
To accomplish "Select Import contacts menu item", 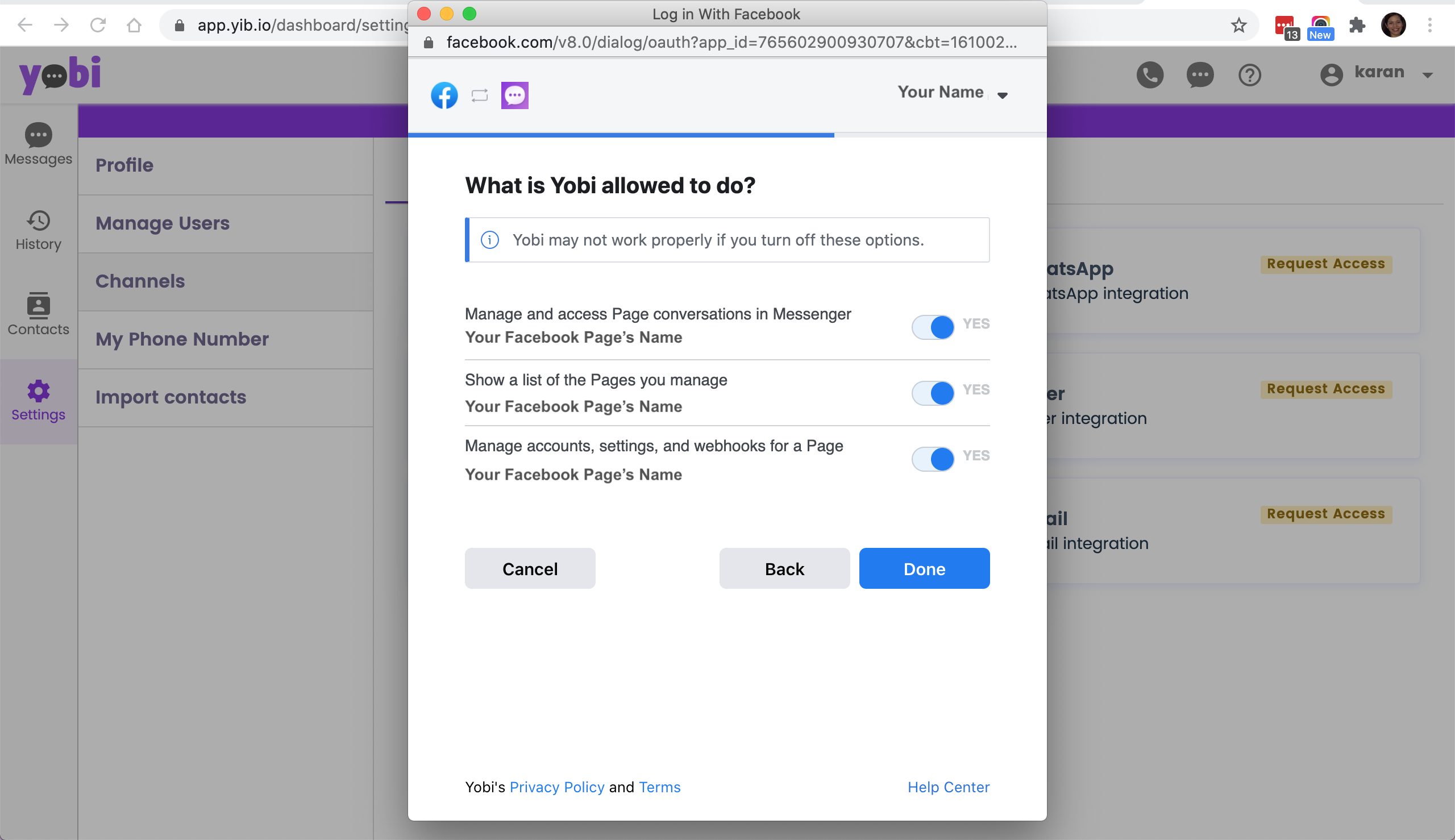I will tap(226, 397).
